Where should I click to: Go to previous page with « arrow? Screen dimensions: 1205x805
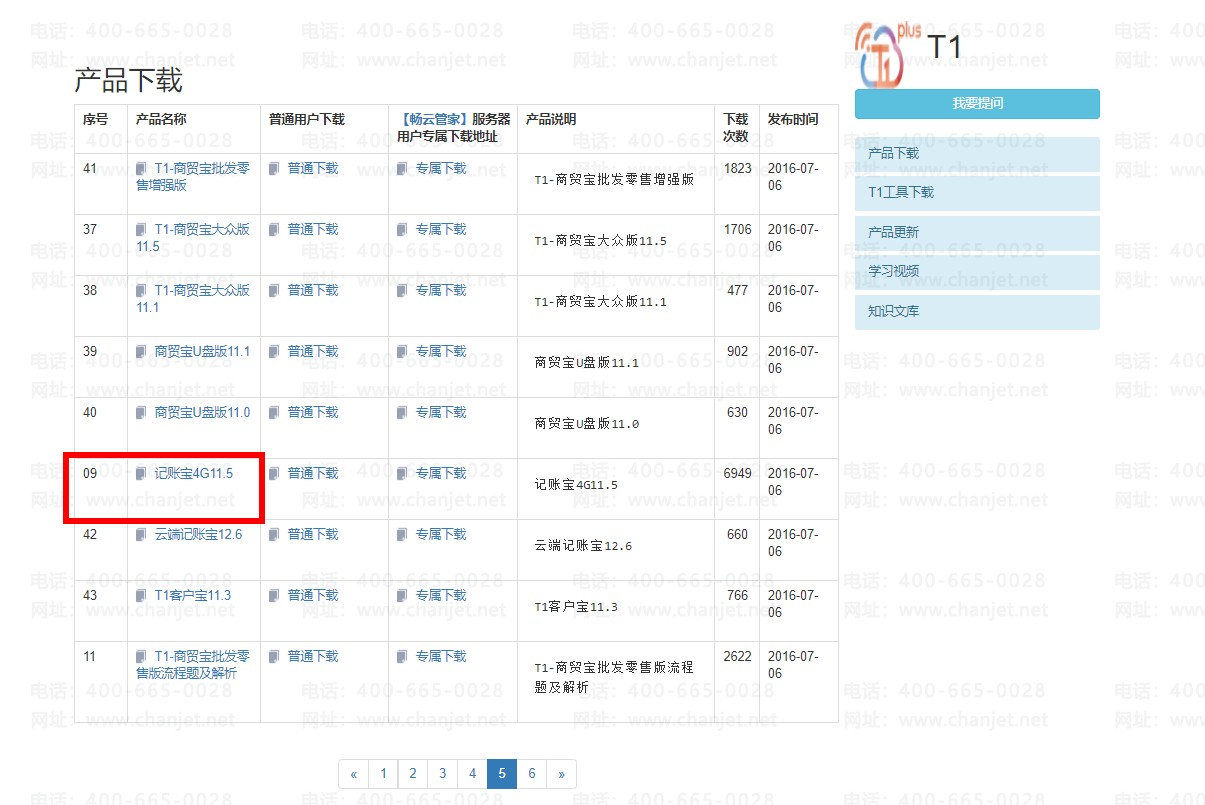353,774
